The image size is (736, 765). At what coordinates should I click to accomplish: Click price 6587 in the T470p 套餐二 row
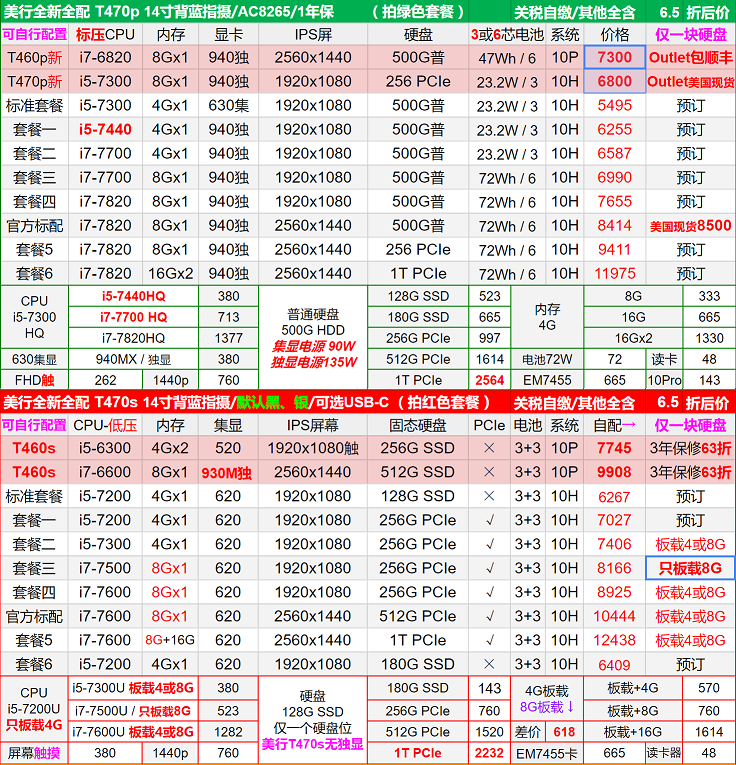pos(615,153)
